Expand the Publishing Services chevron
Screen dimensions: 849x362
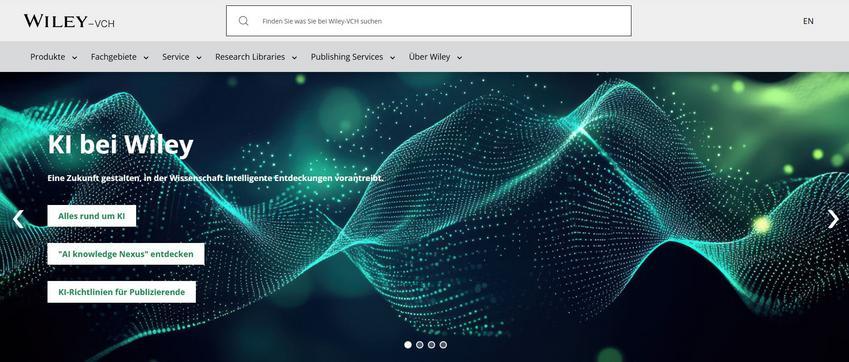coord(392,57)
